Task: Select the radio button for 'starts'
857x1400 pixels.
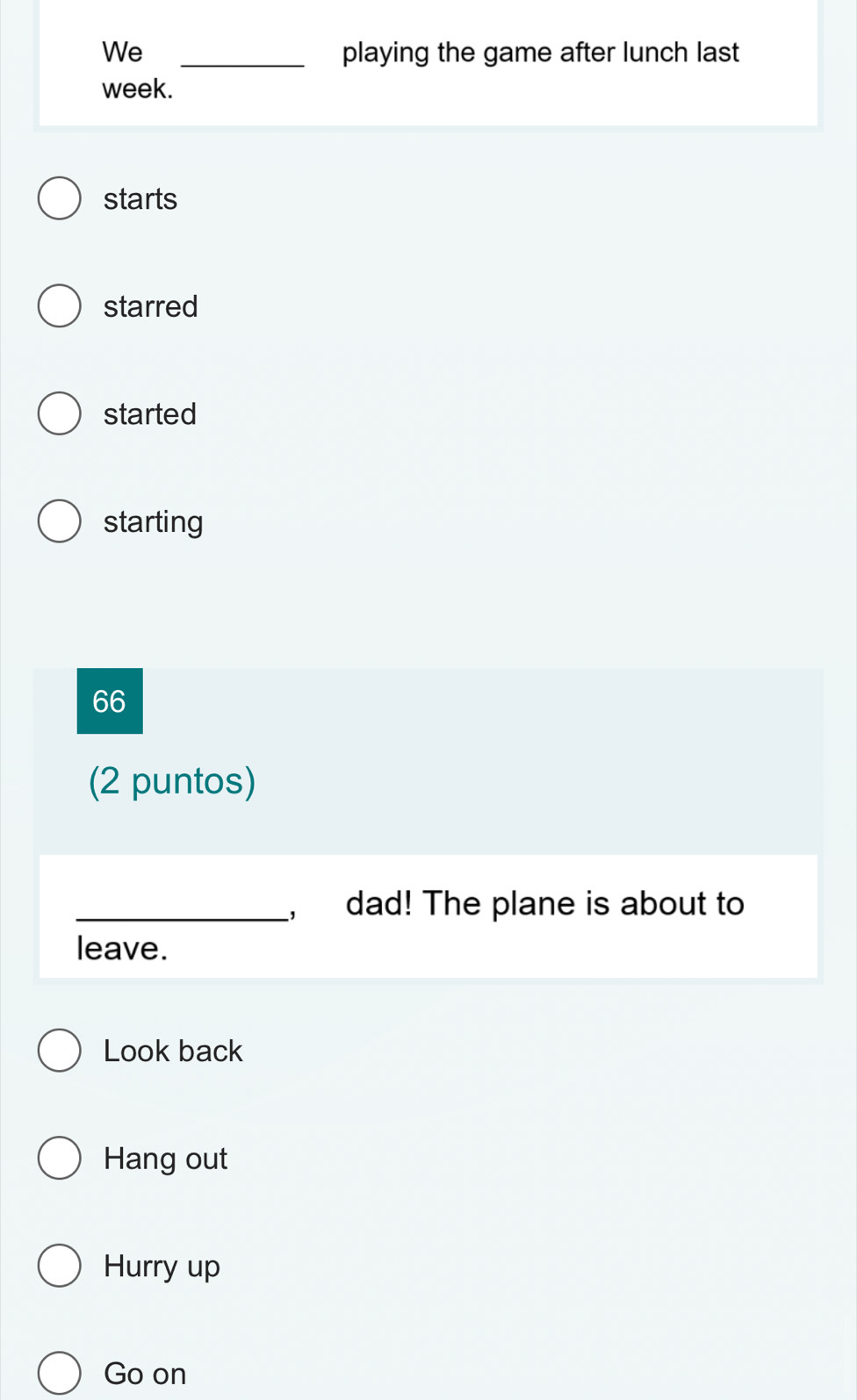Action: (59, 198)
